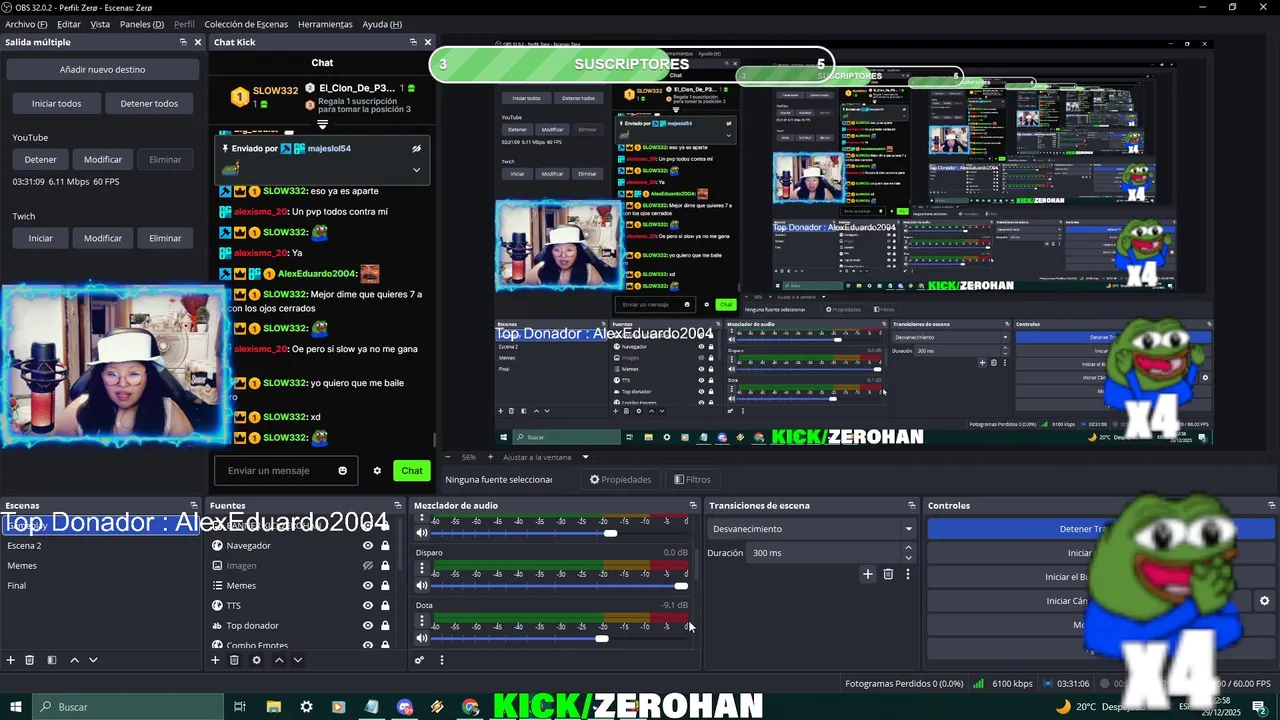
Task: Unlock the Top donador source
Action: tap(385, 626)
